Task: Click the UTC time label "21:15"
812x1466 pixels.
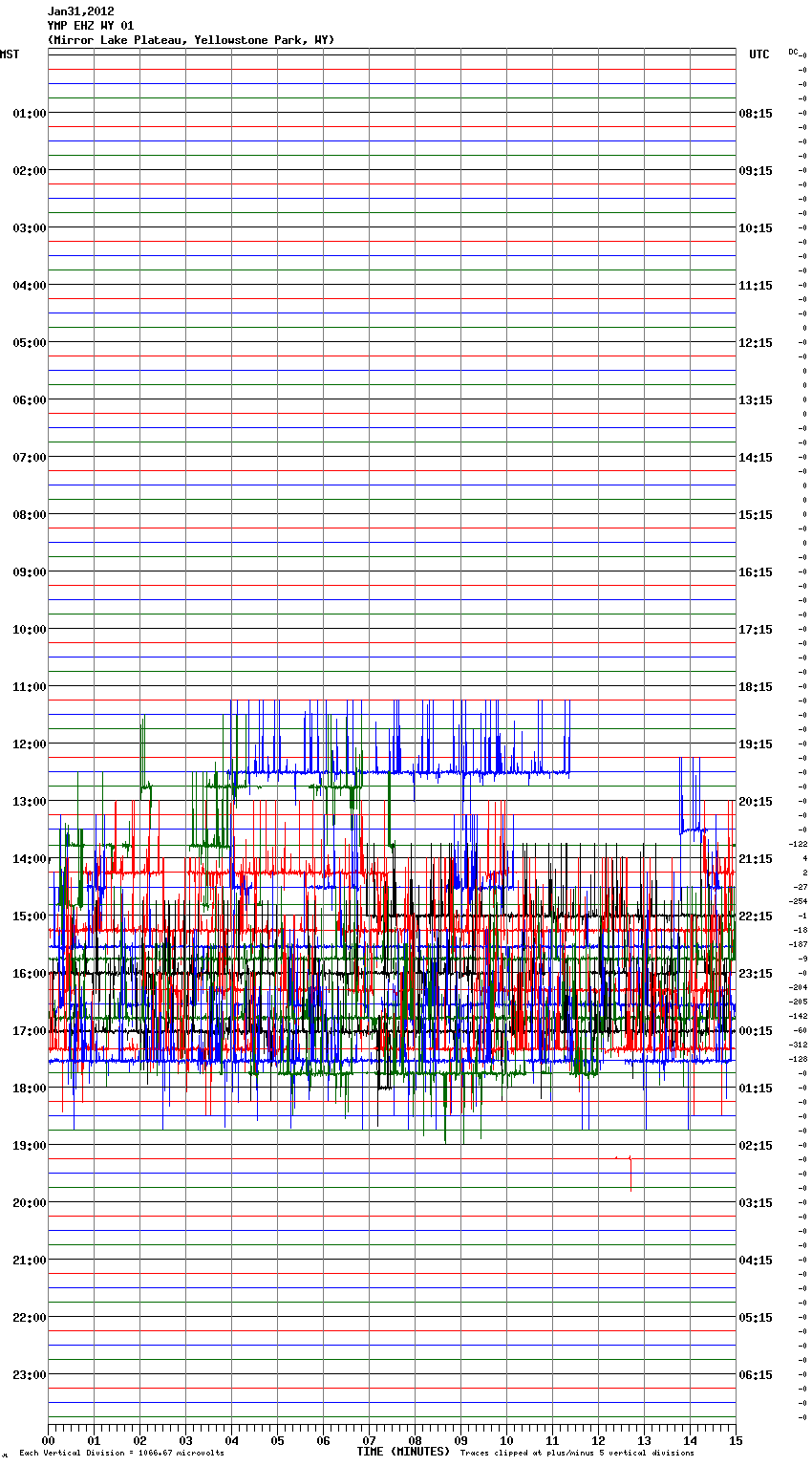Action: (x=756, y=859)
